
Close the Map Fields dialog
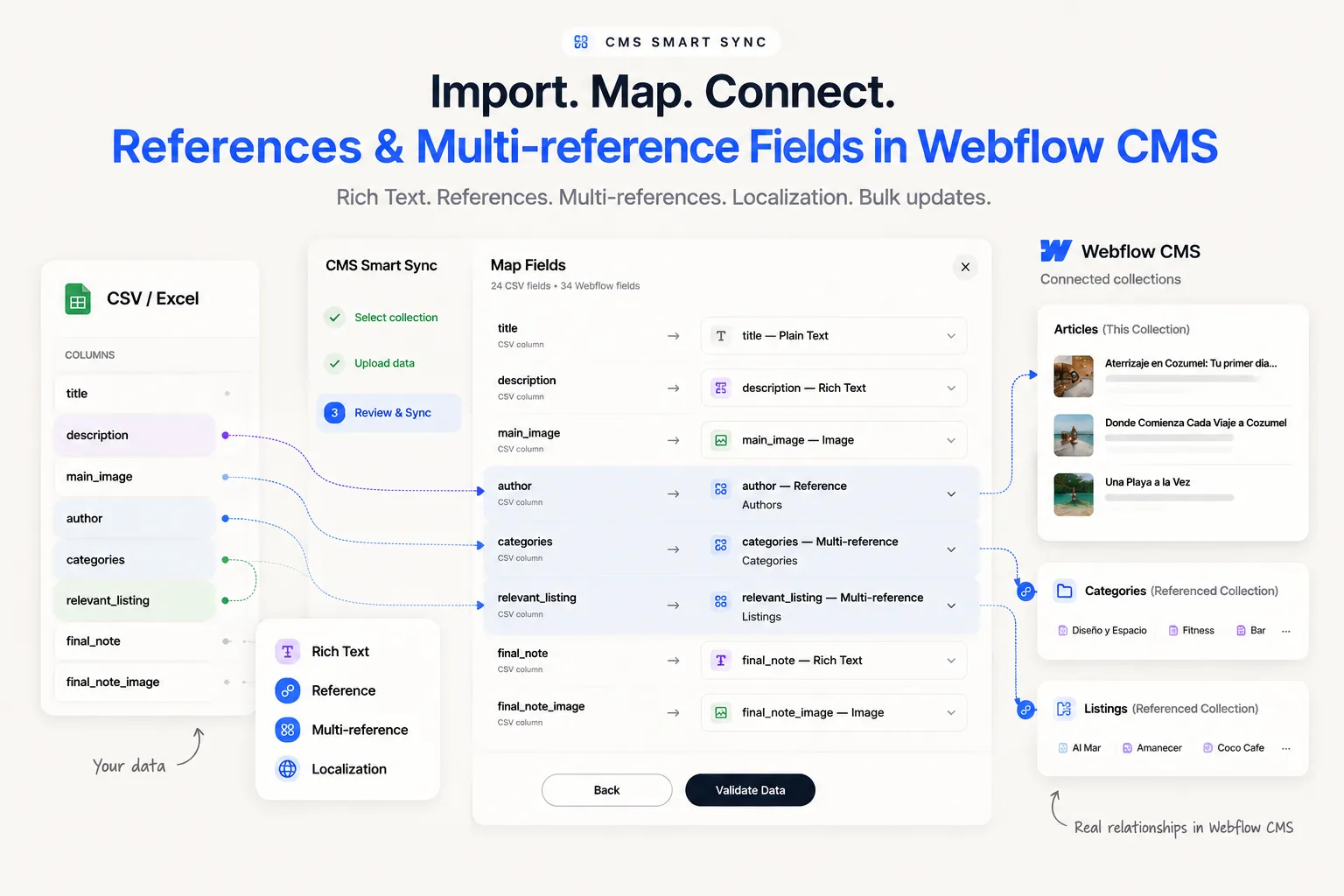965,267
